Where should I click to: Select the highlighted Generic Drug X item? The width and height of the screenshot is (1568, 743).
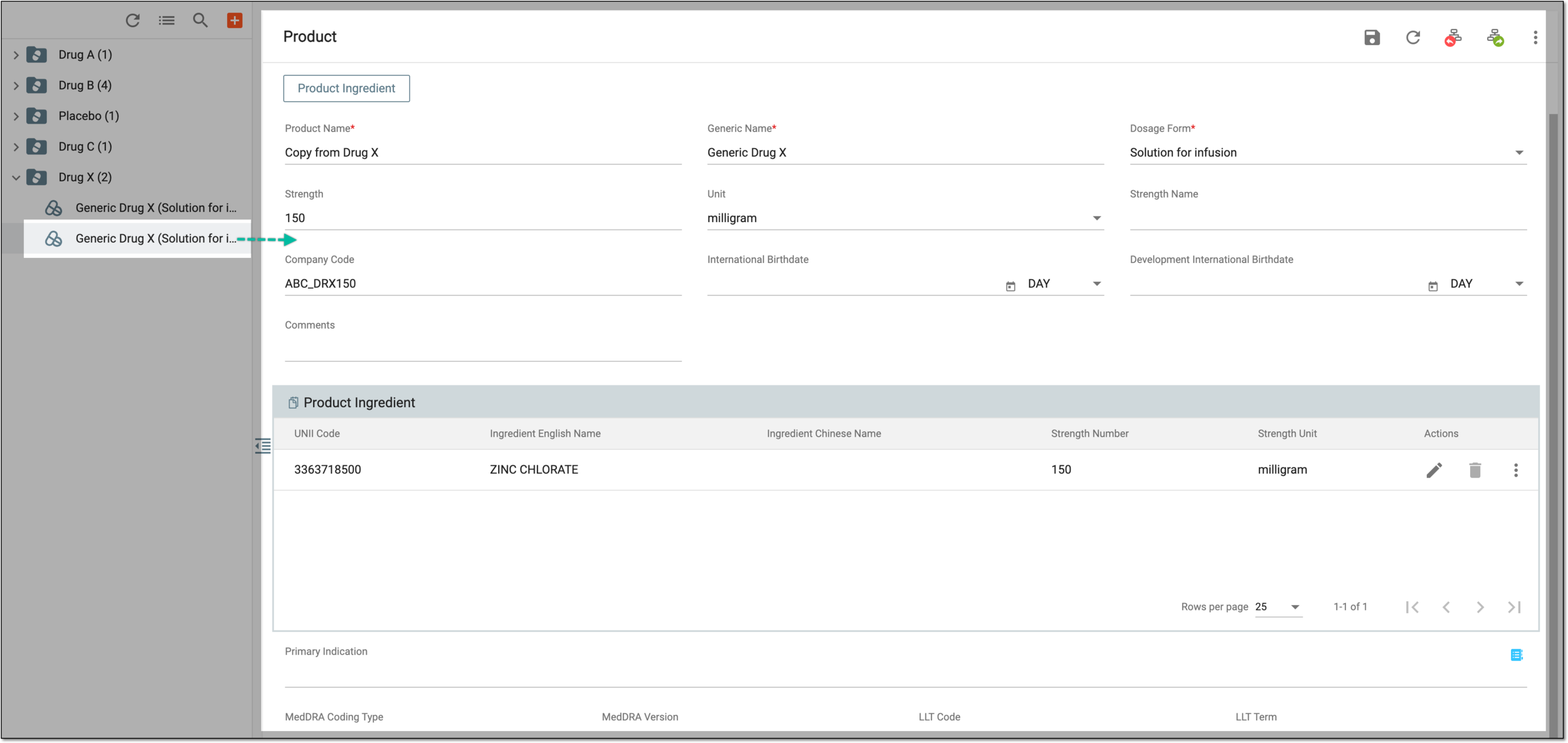point(137,238)
